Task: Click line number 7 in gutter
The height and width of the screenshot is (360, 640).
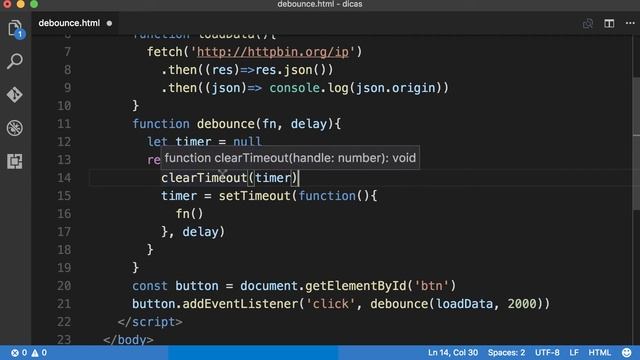Action: pyautogui.click(x=67, y=52)
